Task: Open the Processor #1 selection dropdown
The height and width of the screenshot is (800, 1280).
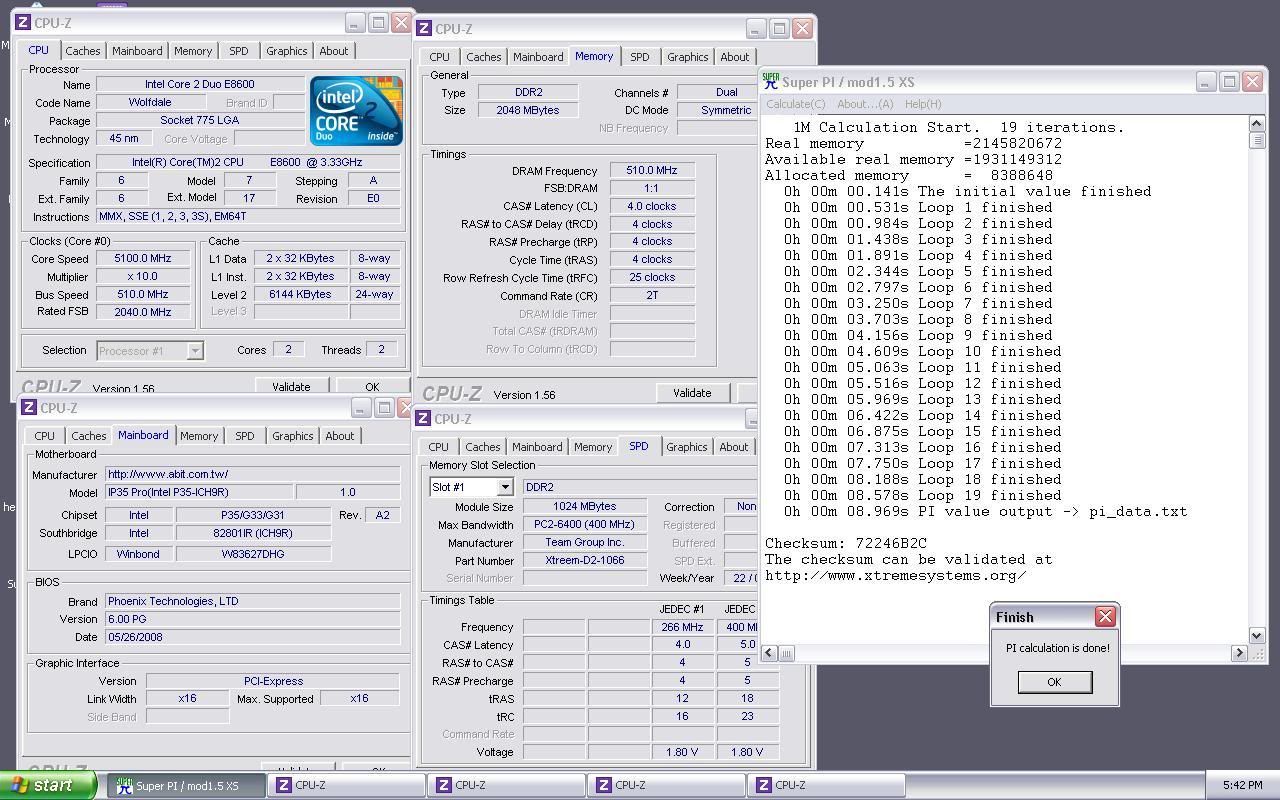Action: (195, 350)
